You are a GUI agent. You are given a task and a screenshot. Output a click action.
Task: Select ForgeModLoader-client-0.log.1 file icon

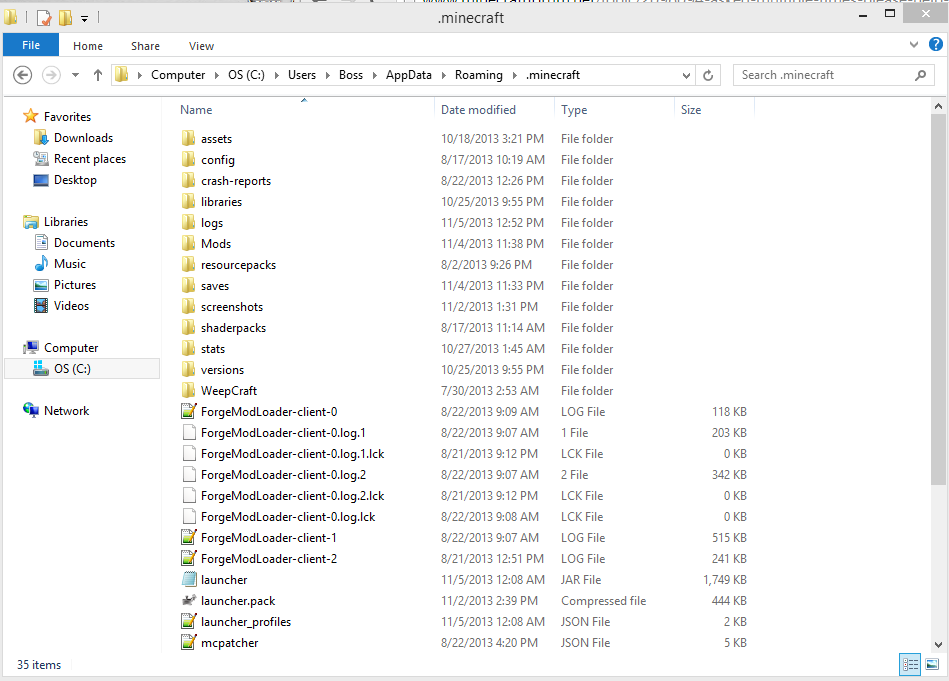(189, 433)
